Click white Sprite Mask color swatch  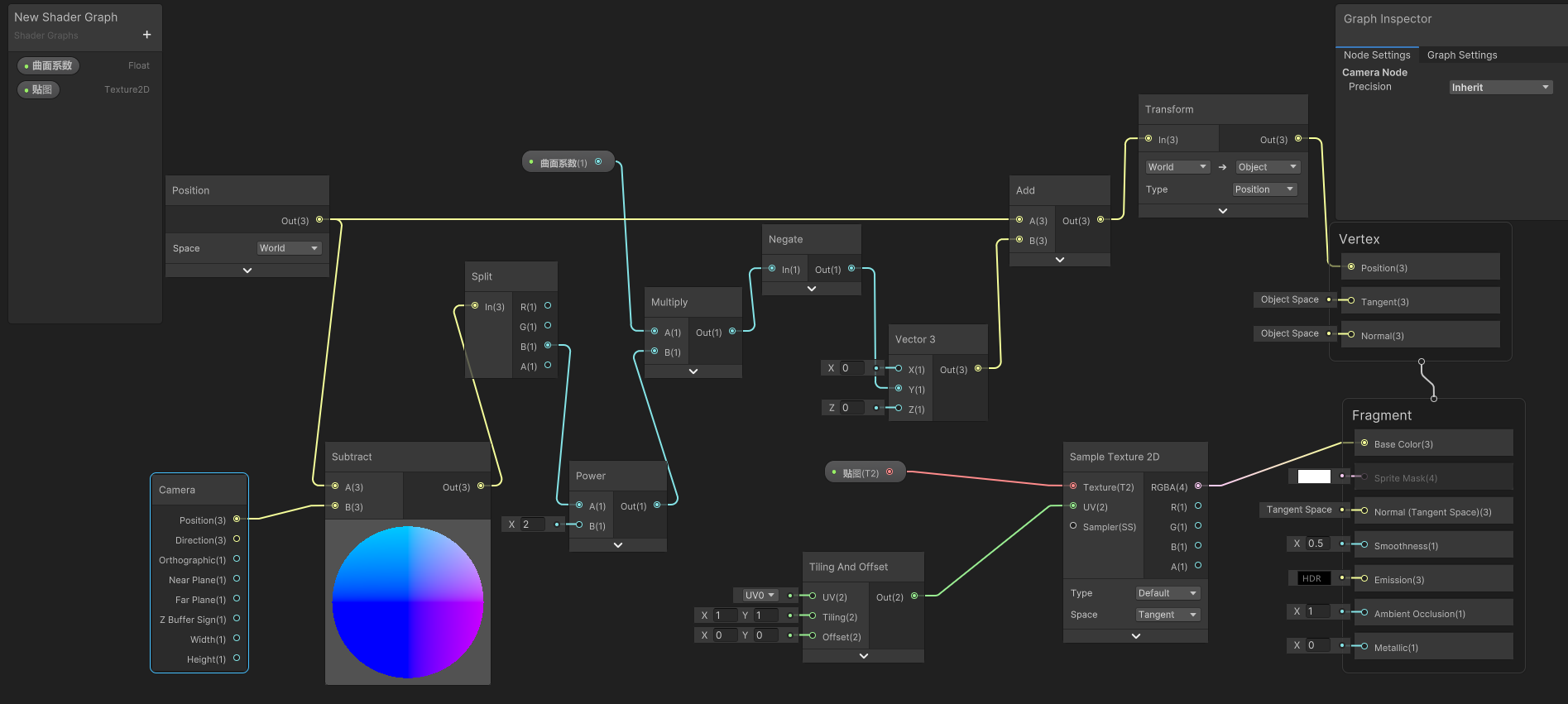(x=1314, y=477)
